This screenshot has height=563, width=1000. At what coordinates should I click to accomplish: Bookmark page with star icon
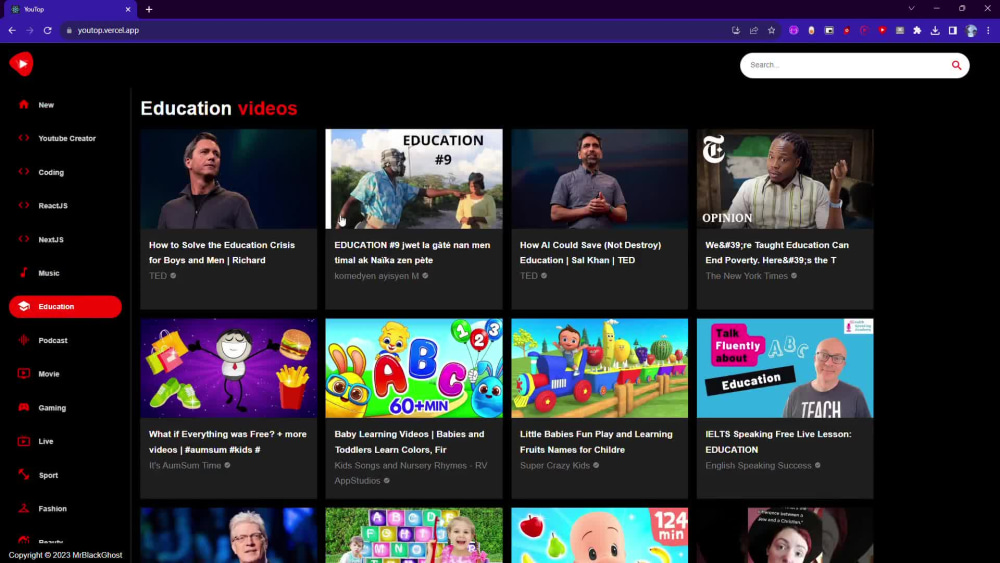[771, 30]
